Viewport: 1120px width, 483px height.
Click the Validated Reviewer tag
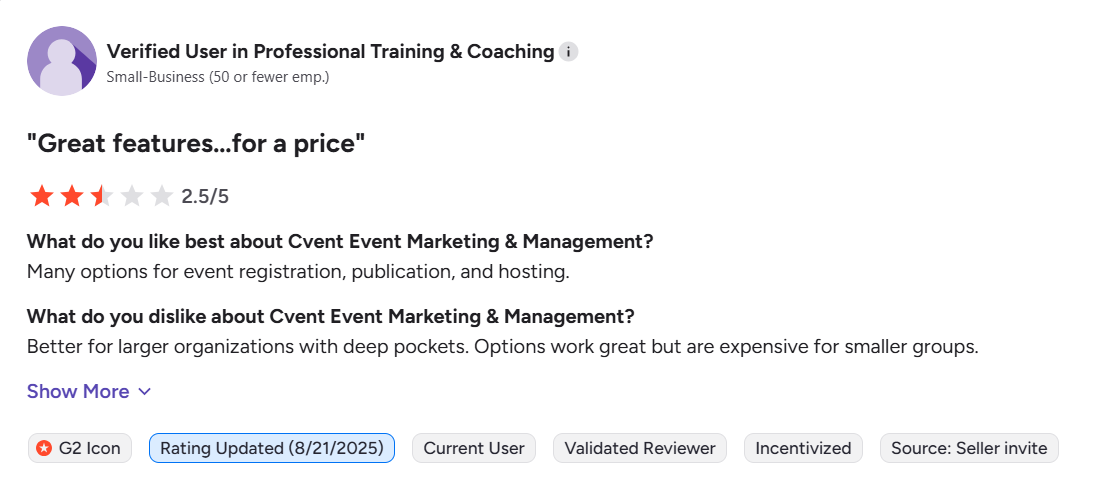(x=640, y=448)
